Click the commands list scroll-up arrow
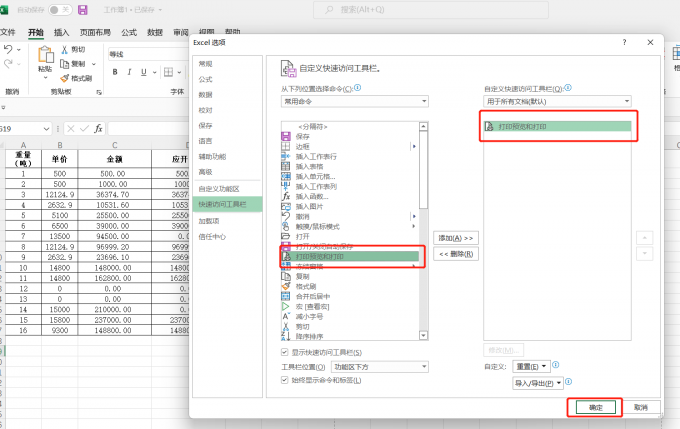The width and height of the screenshot is (680, 429). [x=424, y=126]
